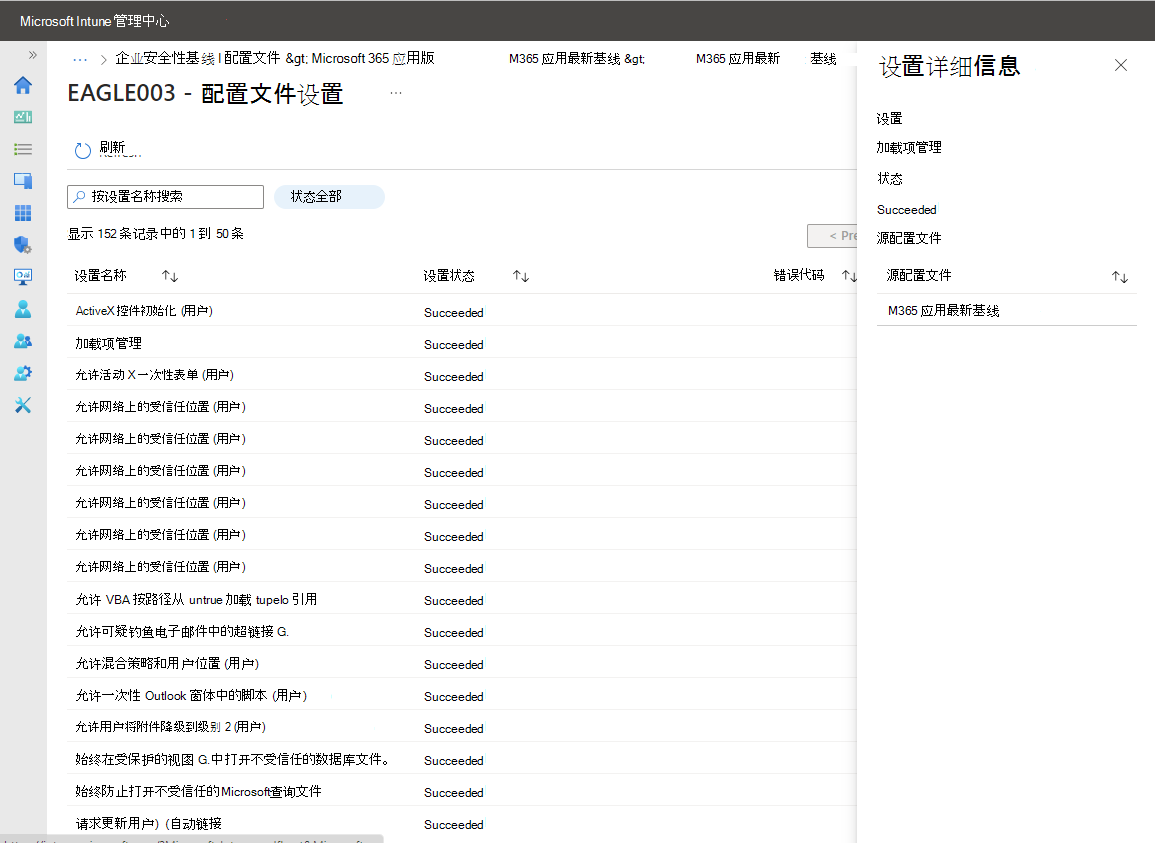This screenshot has width=1155, height=843.
Task: Select row 允许 VBA 按路径从 untrue 加载
Action: 461,600
